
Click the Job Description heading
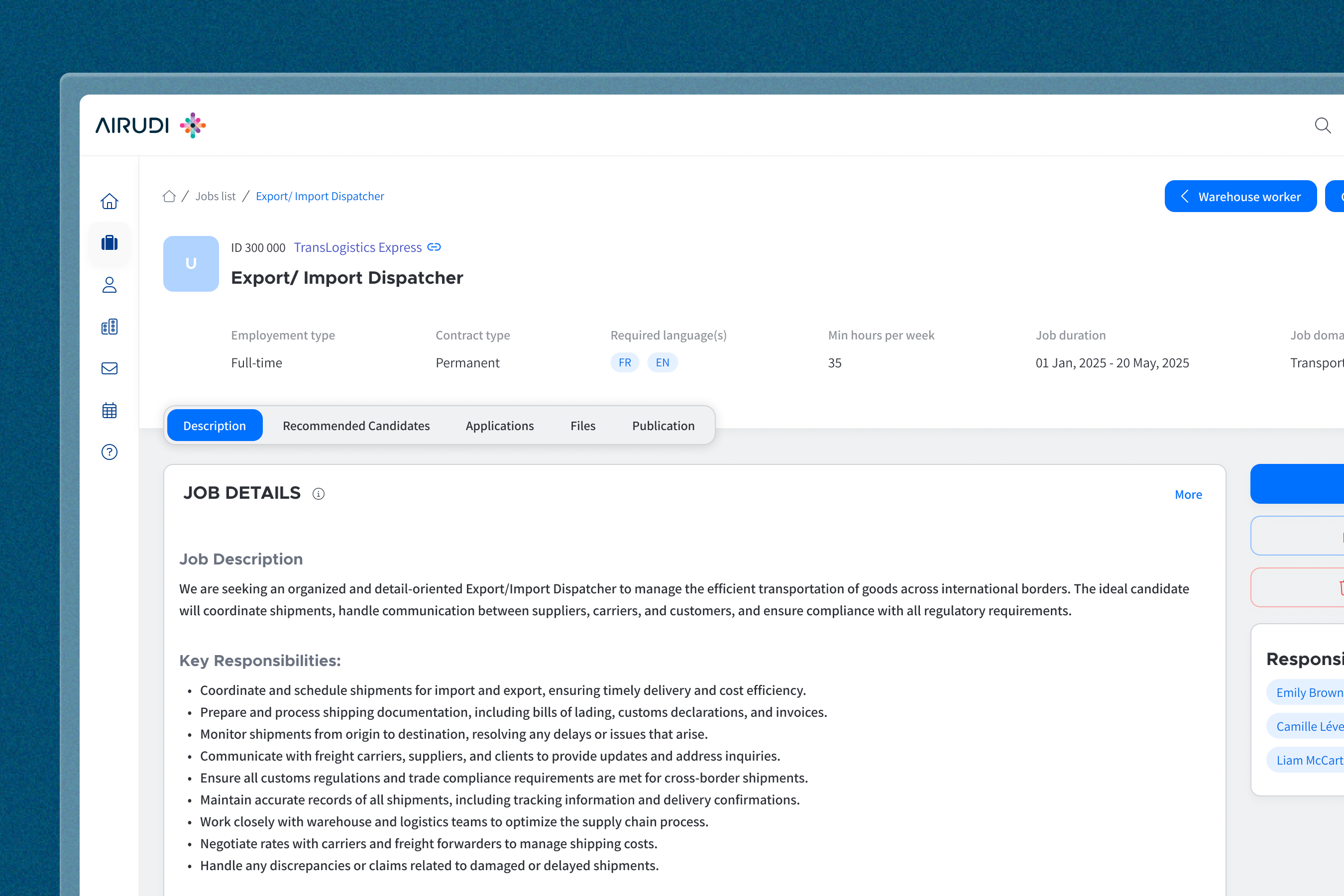click(241, 559)
